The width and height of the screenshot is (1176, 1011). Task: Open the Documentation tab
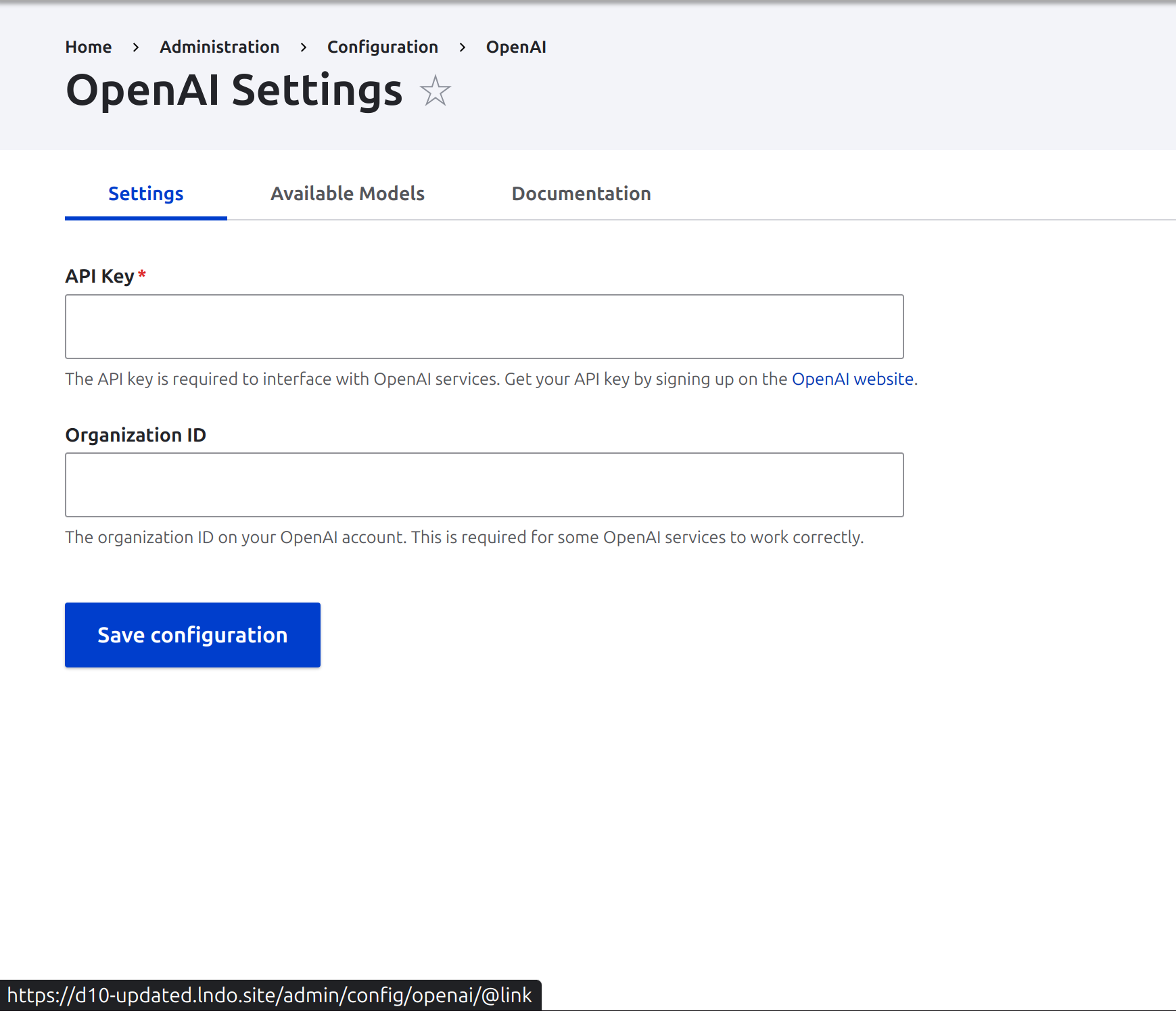[582, 194]
